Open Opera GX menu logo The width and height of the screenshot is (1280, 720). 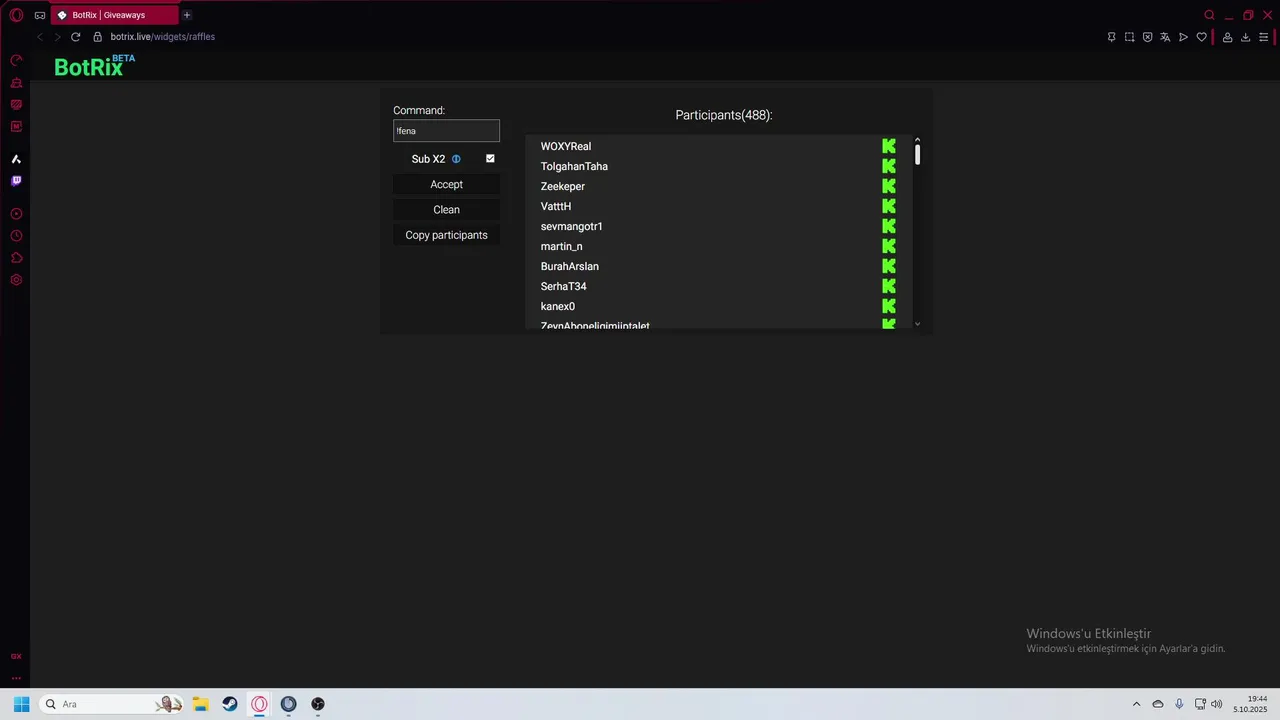(x=16, y=15)
